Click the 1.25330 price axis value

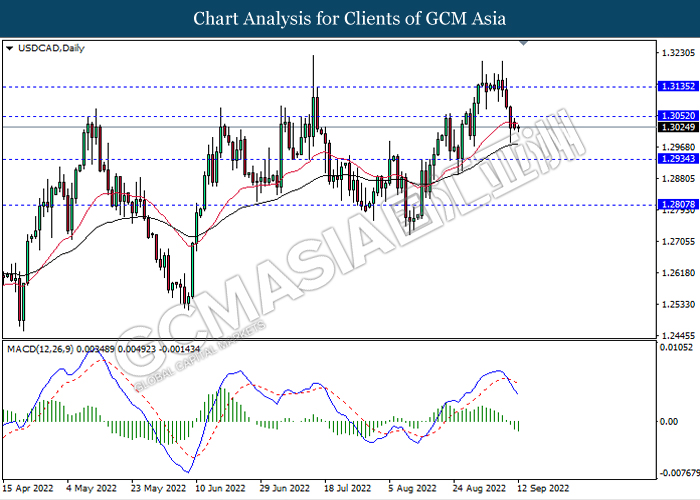pyautogui.click(x=678, y=304)
